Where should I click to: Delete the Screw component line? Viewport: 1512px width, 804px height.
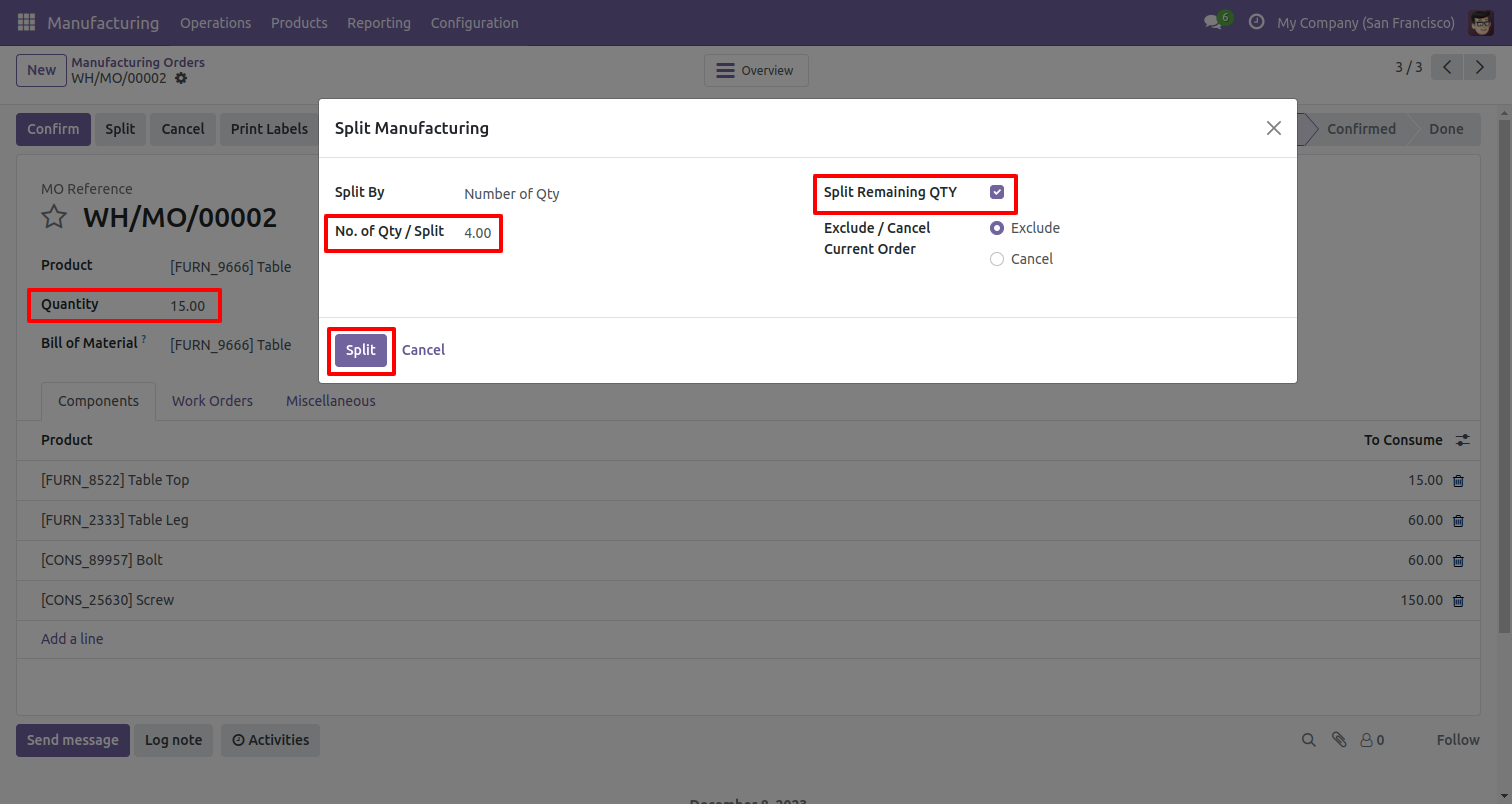pyautogui.click(x=1458, y=601)
